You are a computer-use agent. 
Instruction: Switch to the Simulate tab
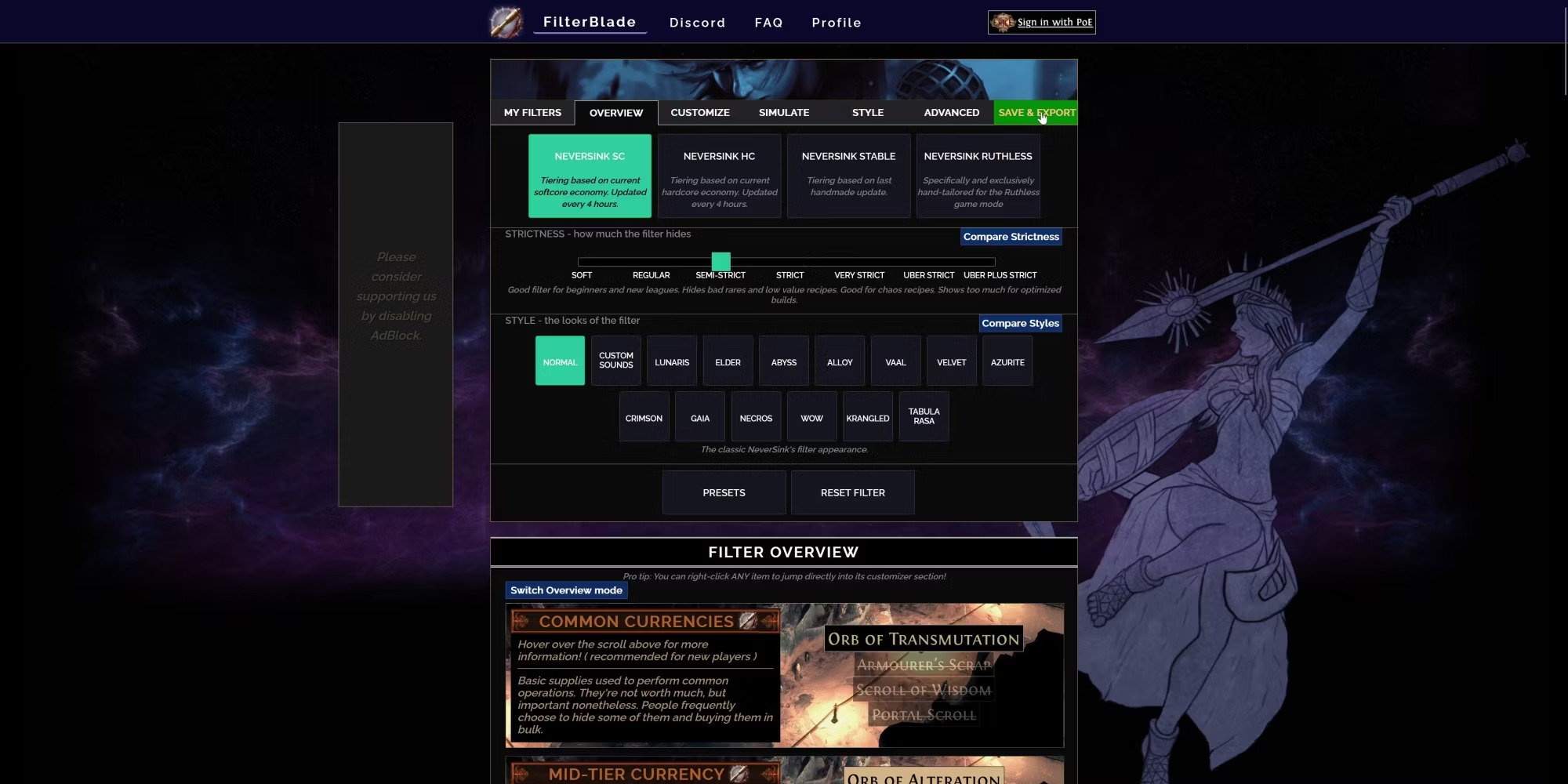pos(784,112)
